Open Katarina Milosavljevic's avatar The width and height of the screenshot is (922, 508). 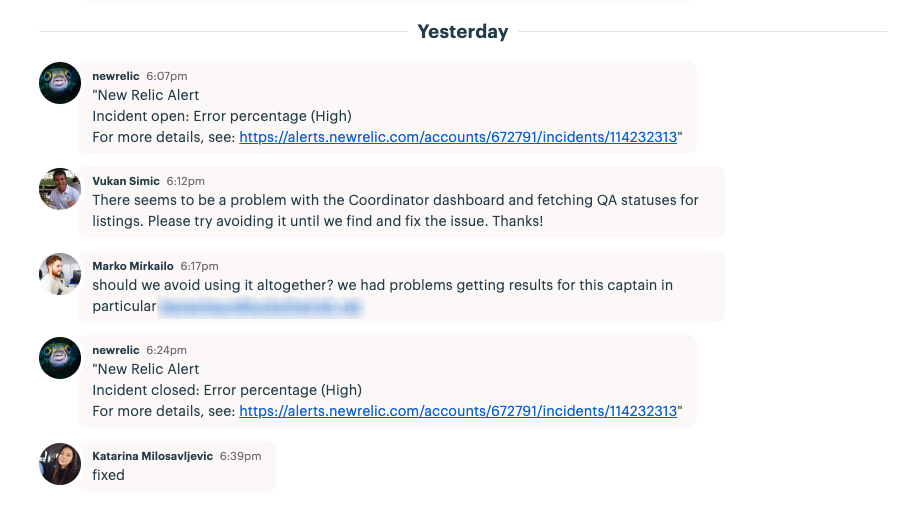point(60,464)
